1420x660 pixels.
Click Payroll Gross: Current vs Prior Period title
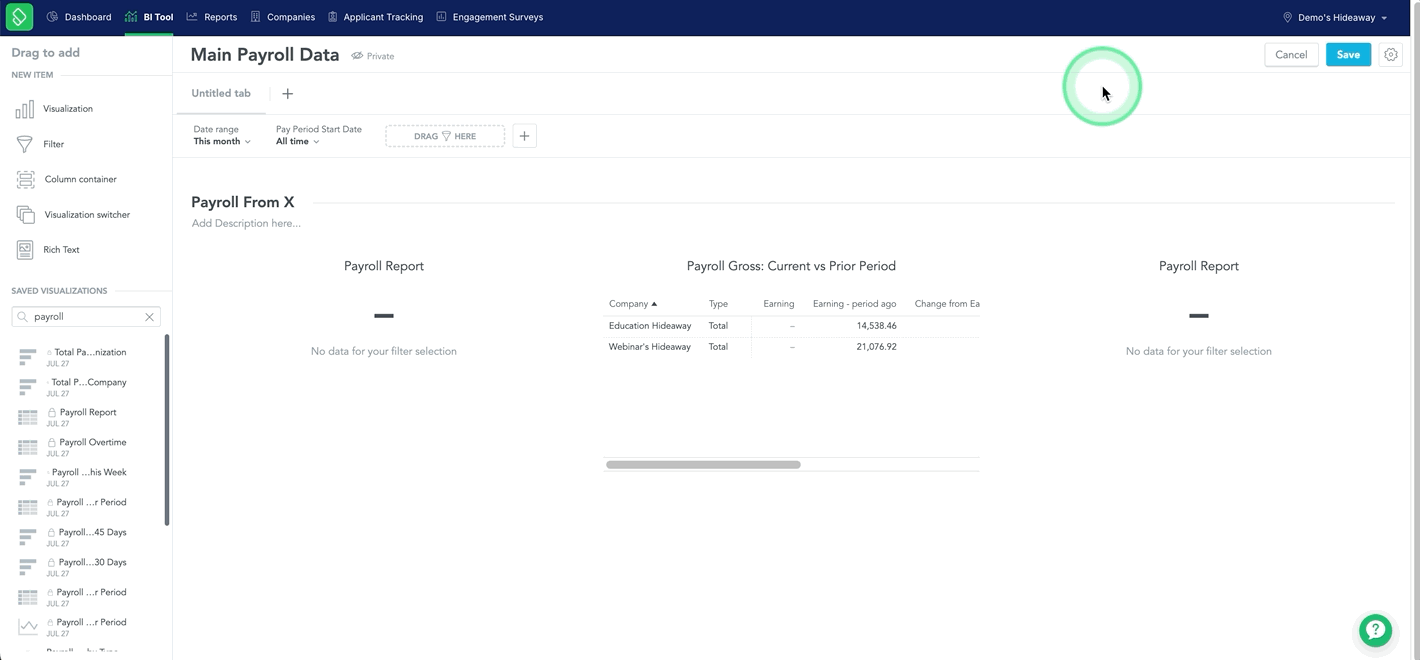tap(791, 266)
